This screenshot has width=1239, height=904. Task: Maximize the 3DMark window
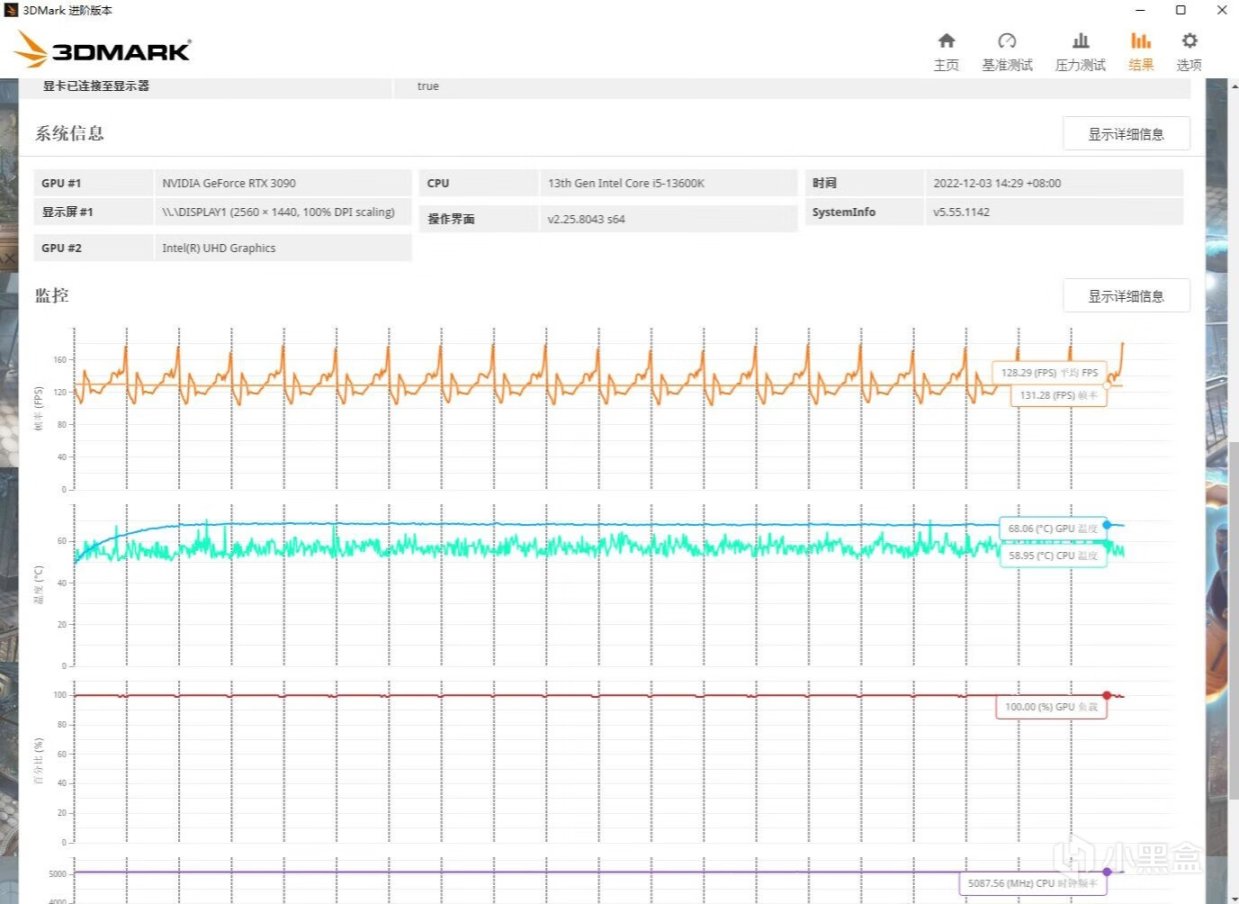click(x=1180, y=10)
